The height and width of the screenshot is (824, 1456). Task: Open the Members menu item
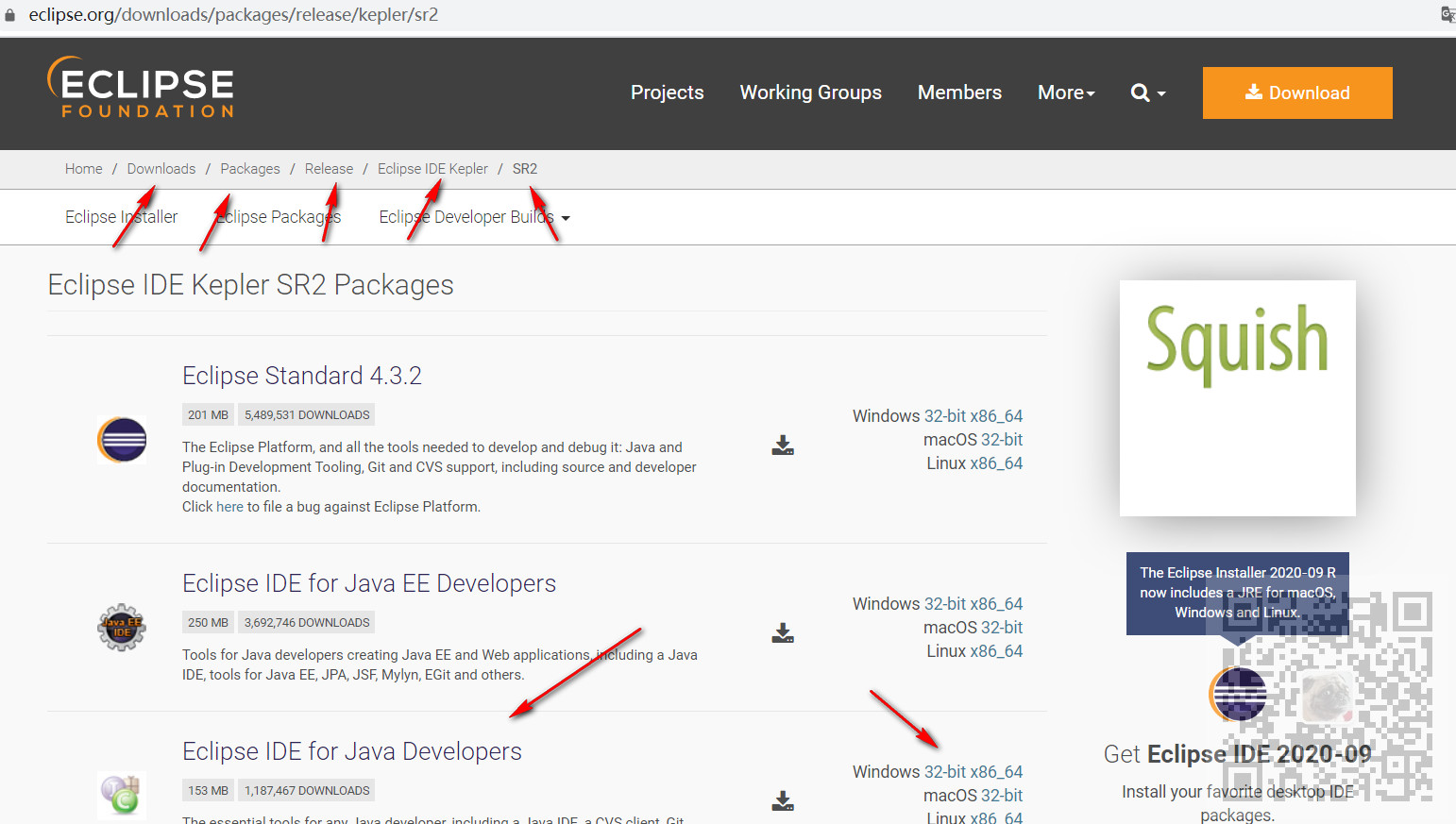[959, 92]
